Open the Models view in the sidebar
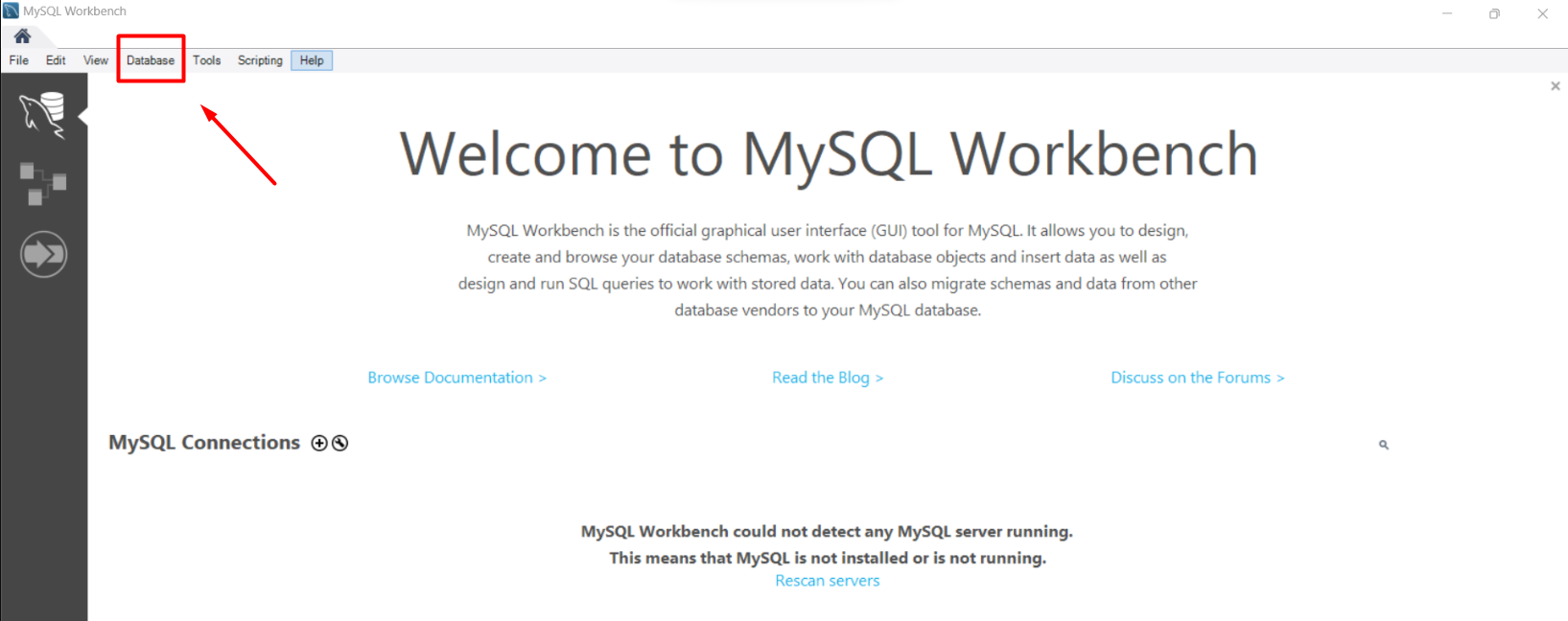This screenshot has height=621, width=1568. tap(43, 184)
